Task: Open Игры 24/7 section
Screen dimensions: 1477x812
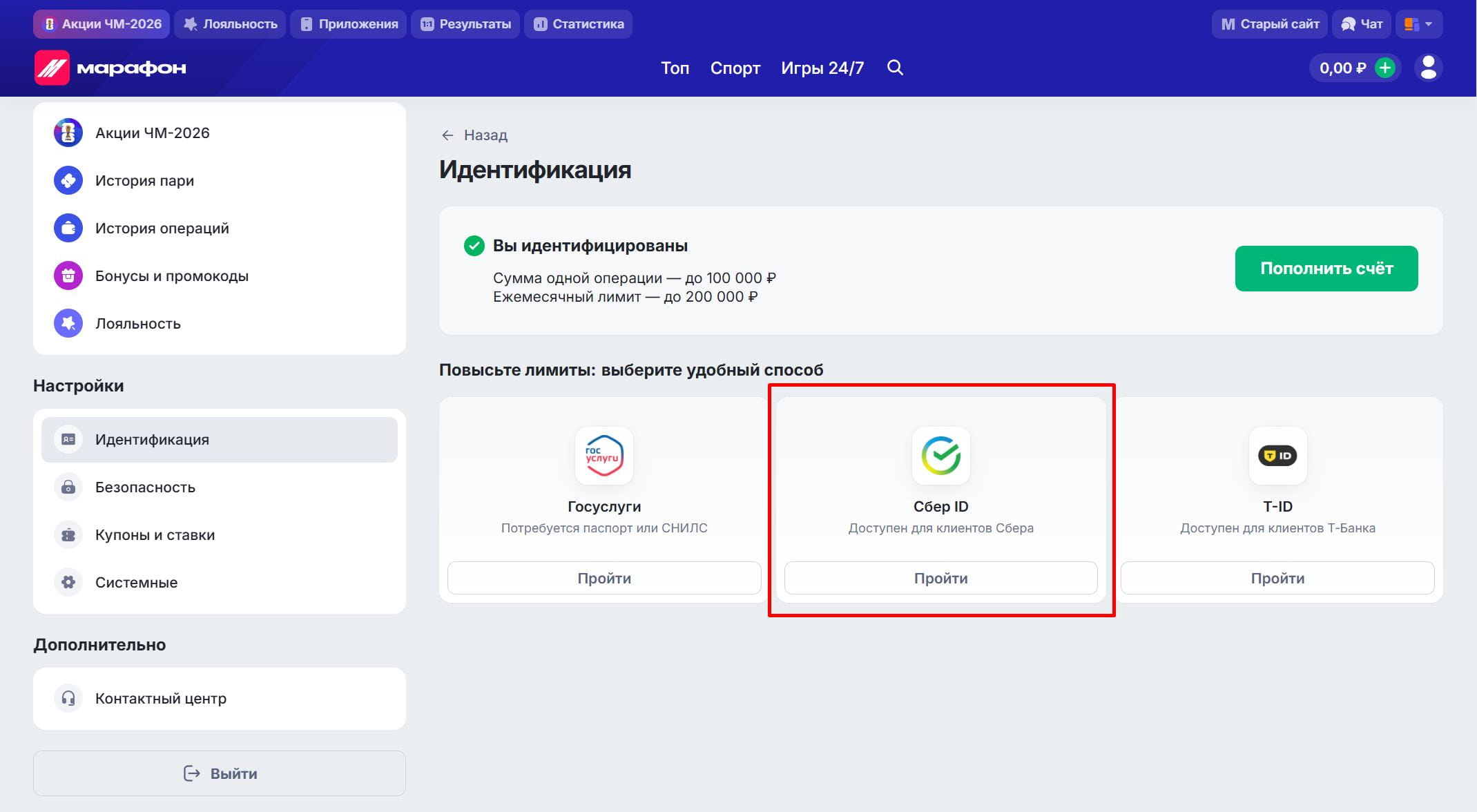Action: (822, 68)
